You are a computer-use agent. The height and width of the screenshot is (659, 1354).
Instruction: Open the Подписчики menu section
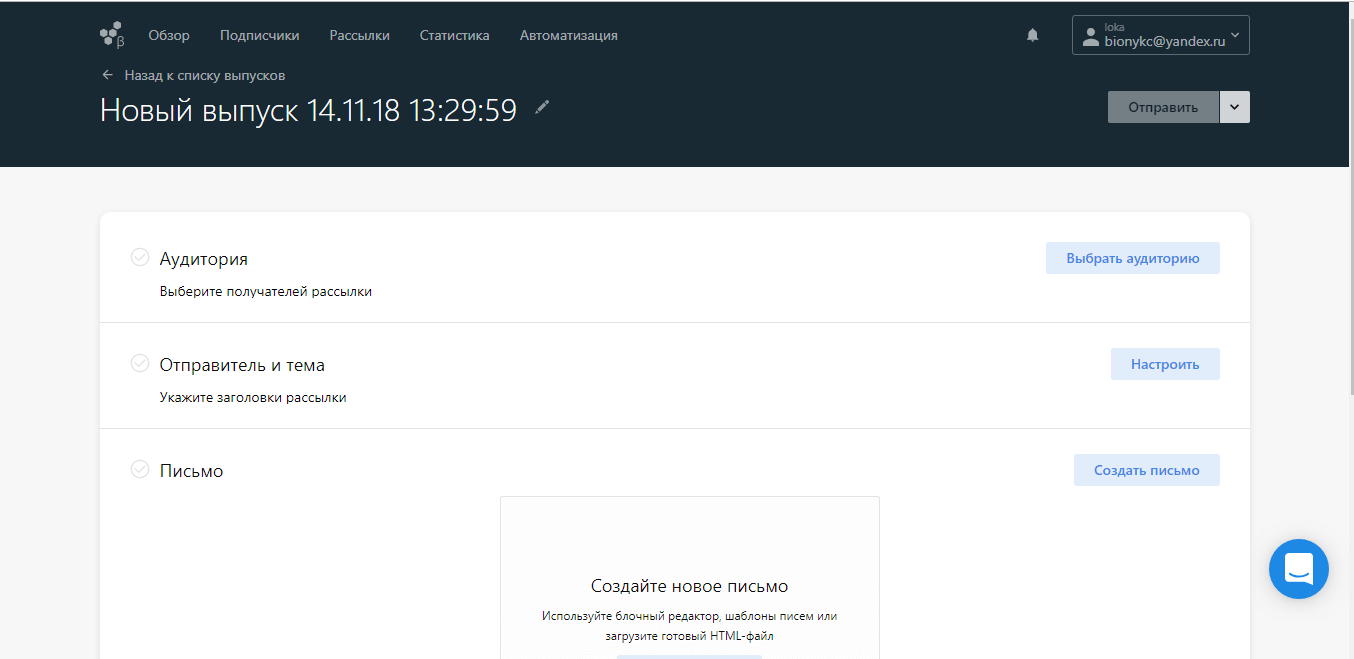tap(259, 35)
